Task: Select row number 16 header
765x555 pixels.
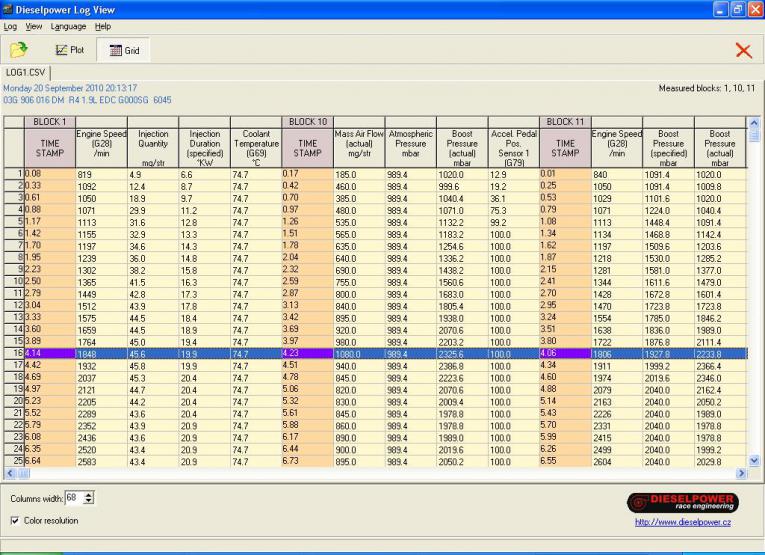Action: click(14, 354)
